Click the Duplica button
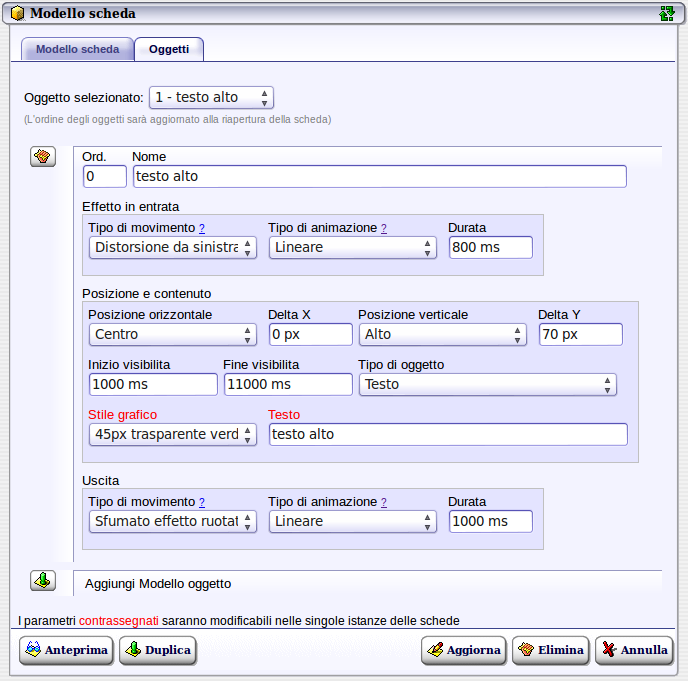 point(157,650)
